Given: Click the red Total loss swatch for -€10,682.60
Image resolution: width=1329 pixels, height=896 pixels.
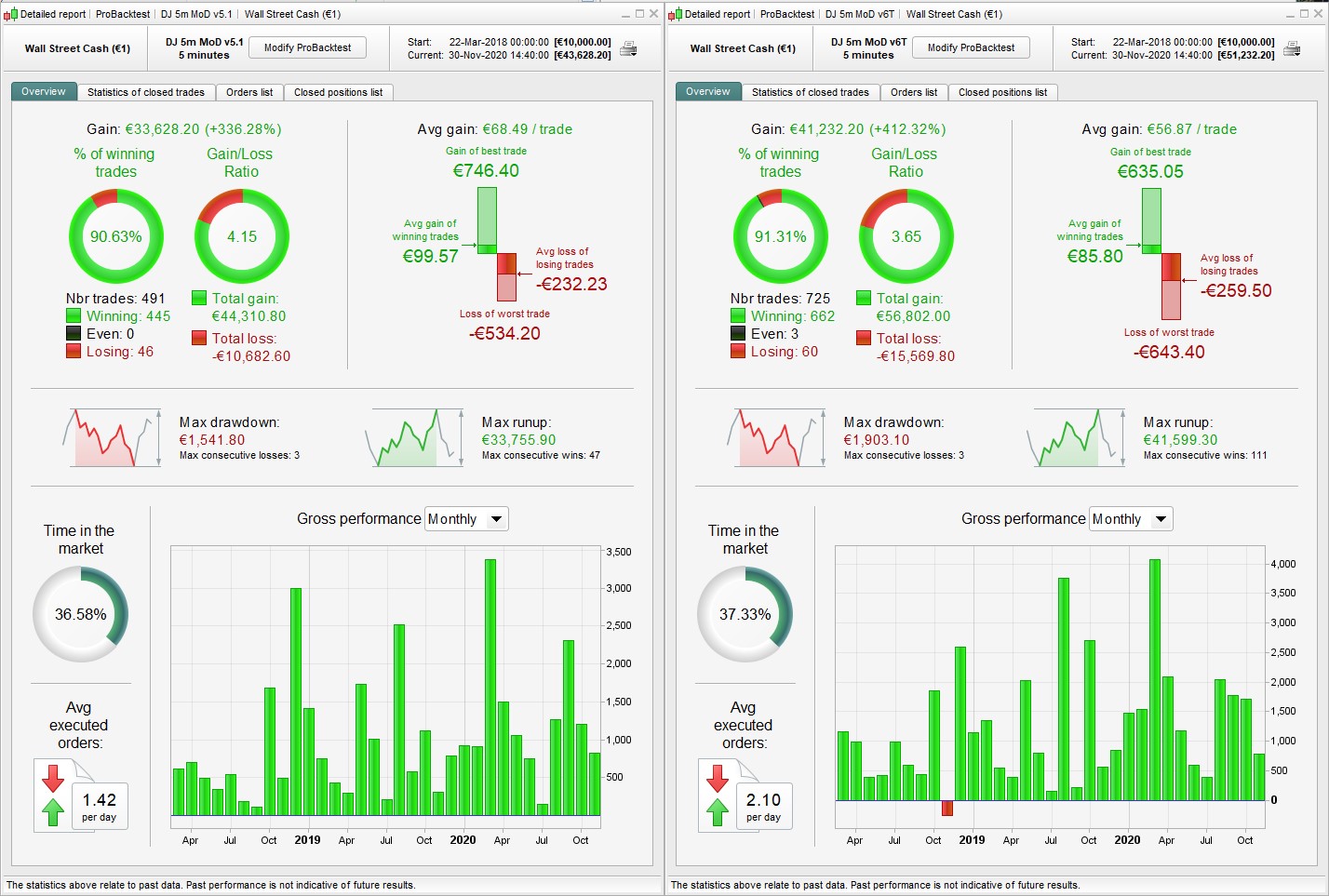Looking at the screenshot, I should (x=199, y=339).
